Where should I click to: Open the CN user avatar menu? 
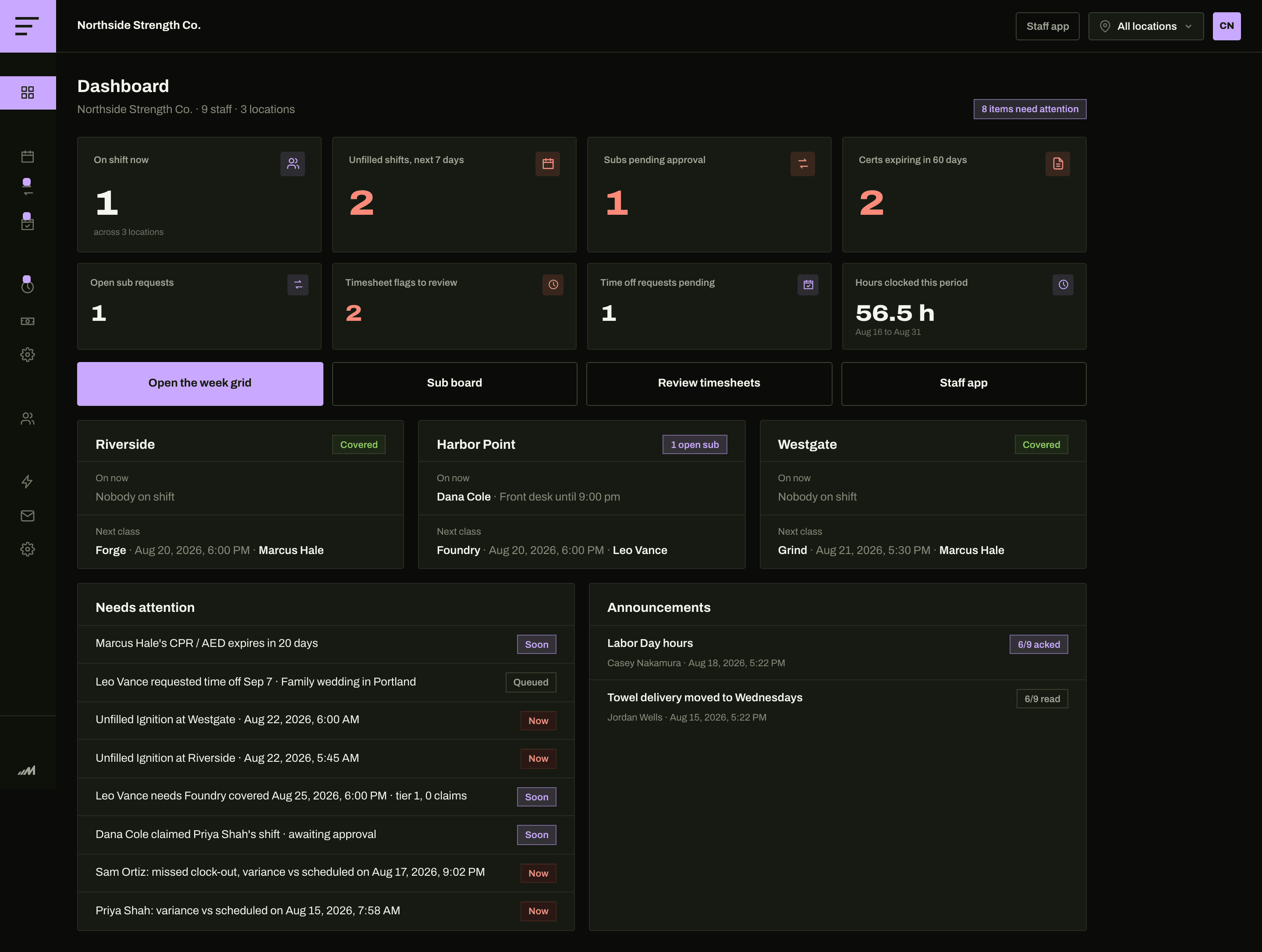[1227, 26]
